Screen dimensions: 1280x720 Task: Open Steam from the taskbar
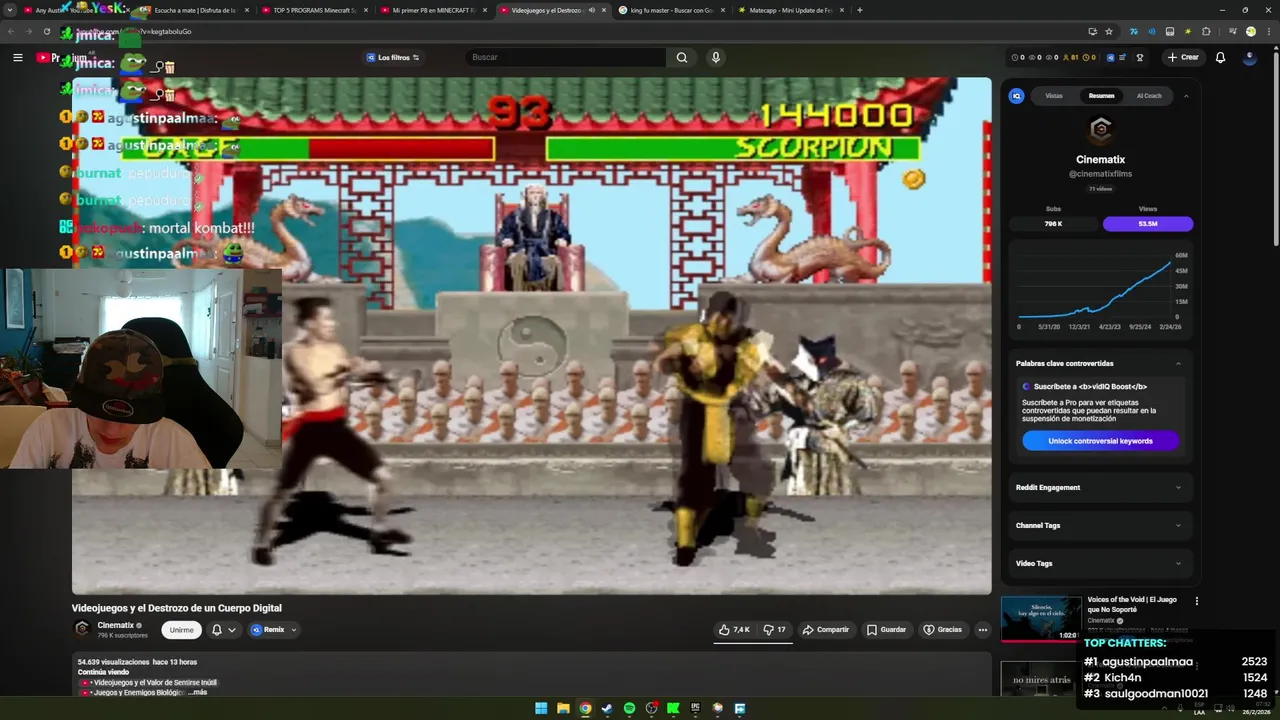pos(607,708)
